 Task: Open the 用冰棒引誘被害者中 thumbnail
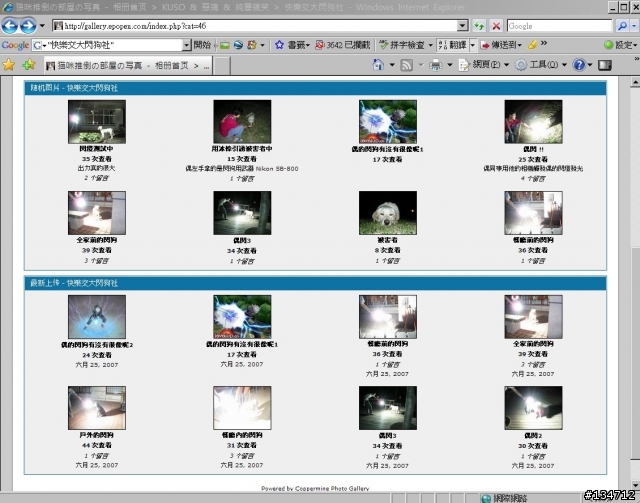(x=242, y=122)
